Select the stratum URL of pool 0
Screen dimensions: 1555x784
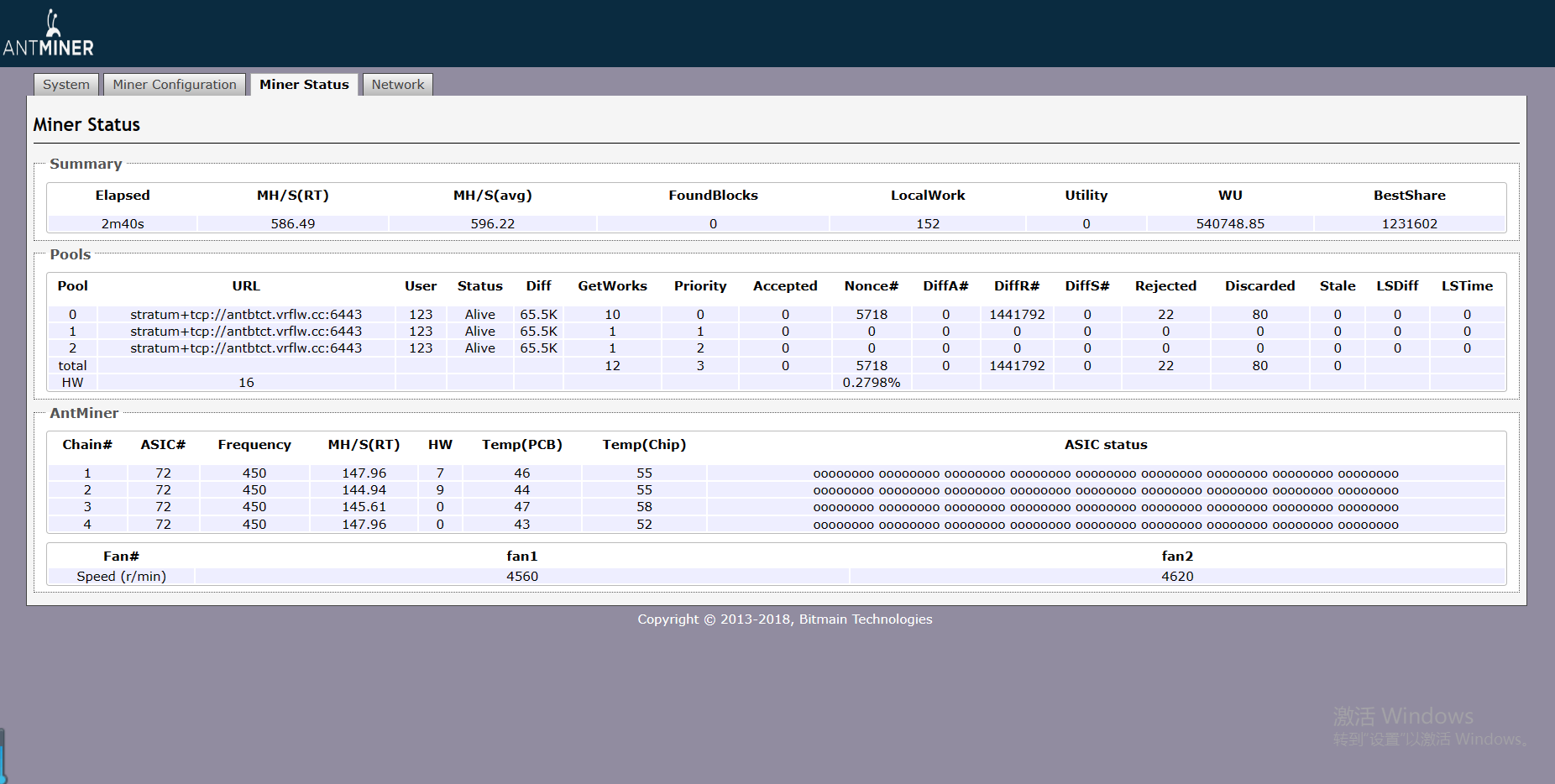click(x=246, y=315)
